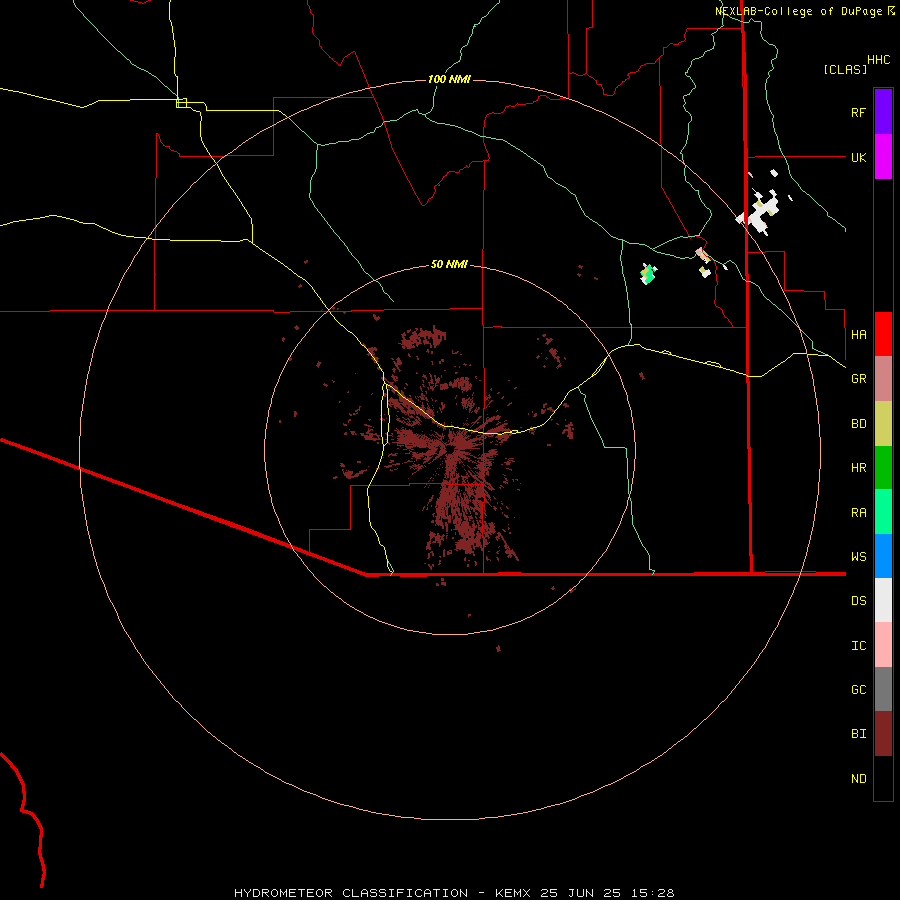Select the dusty pink GR legend swatch
The width and height of the screenshot is (900, 900).
tap(883, 379)
